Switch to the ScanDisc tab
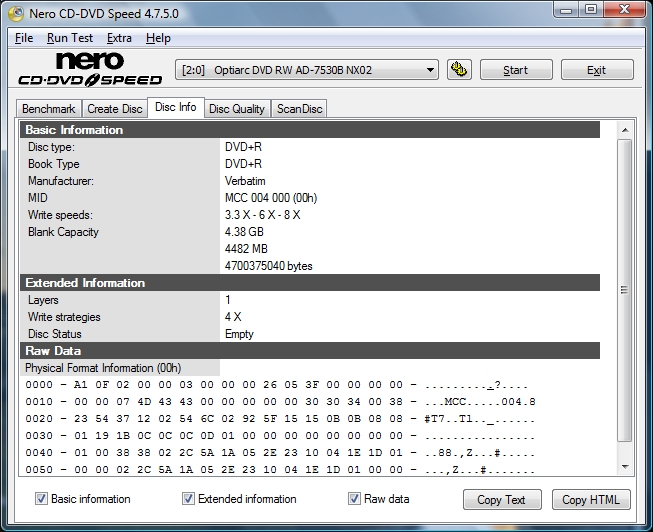 pos(299,109)
